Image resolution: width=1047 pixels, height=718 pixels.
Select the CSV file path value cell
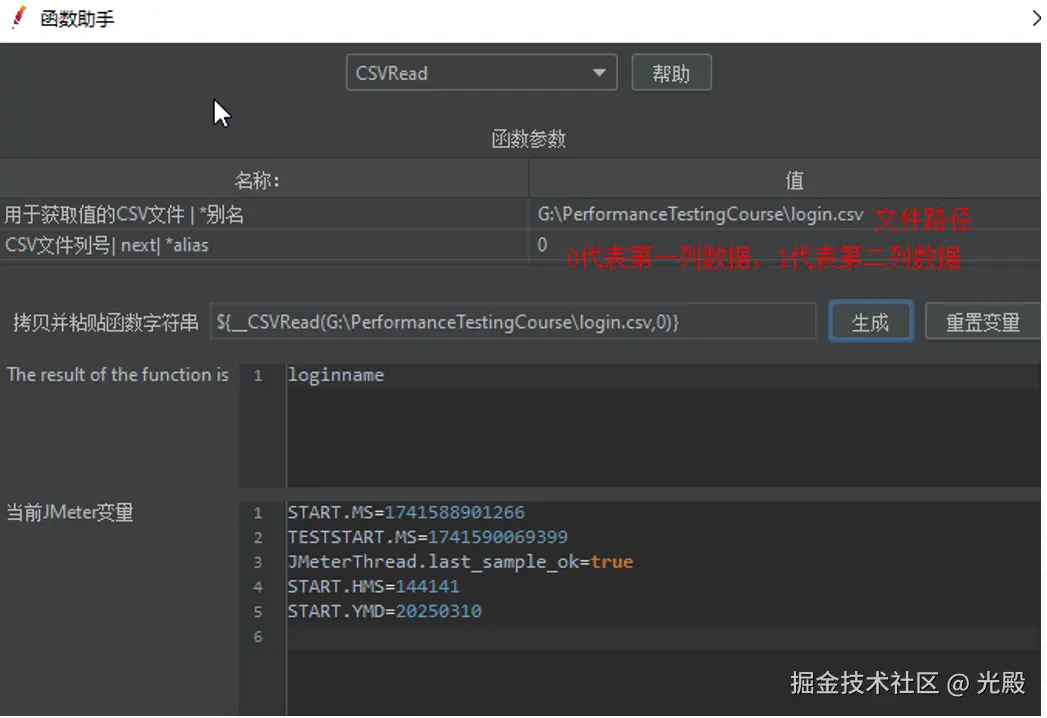pyautogui.click(x=785, y=214)
